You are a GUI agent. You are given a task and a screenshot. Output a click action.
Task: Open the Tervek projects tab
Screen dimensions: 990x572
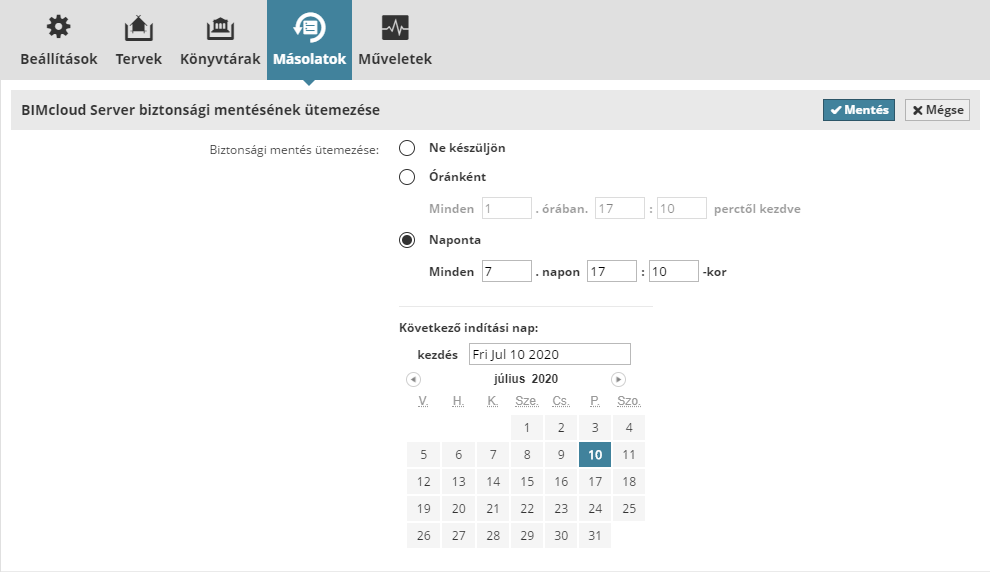point(139,40)
